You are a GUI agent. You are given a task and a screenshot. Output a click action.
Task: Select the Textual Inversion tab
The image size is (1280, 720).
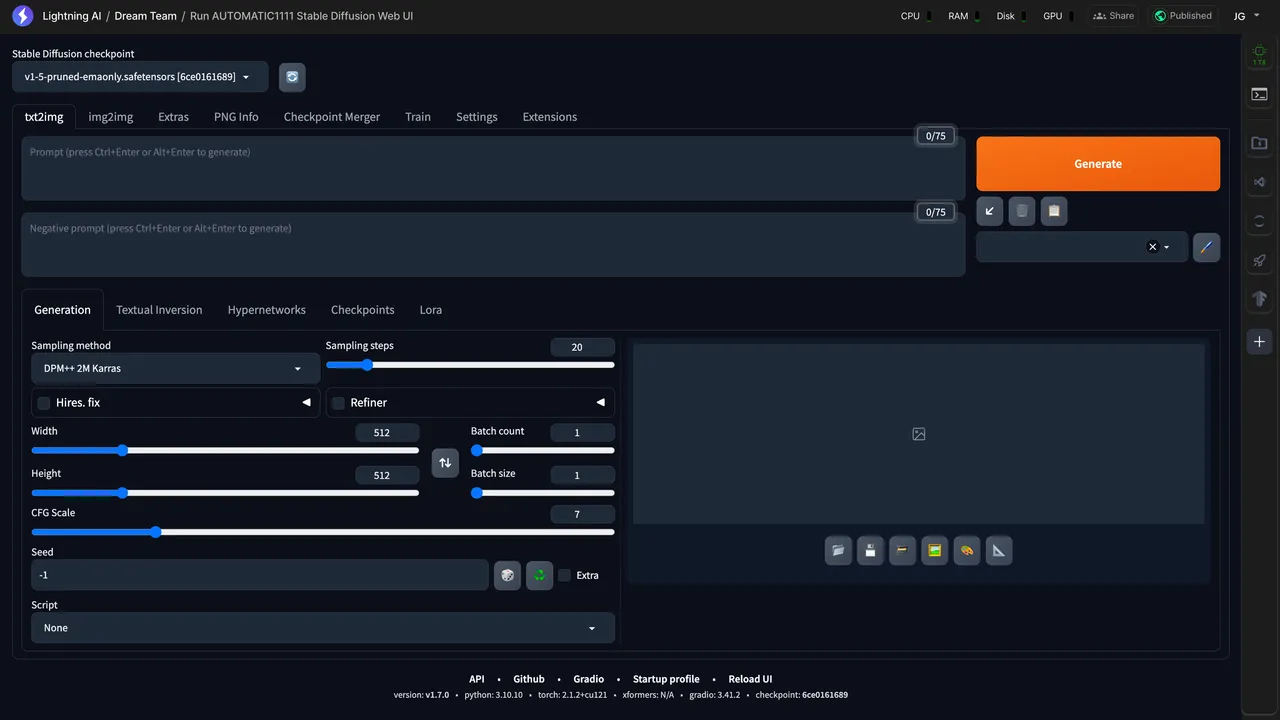pos(159,310)
